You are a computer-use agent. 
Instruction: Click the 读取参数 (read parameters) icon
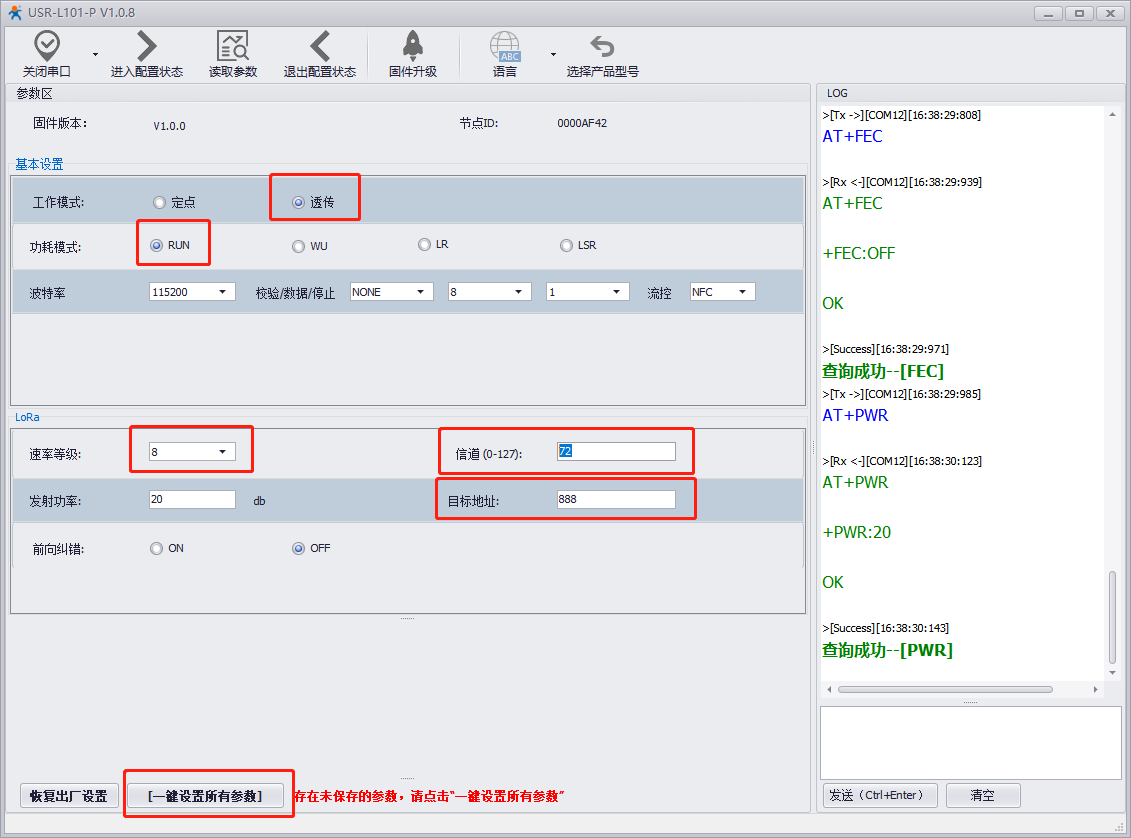pyautogui.click(x=233, y=46)
